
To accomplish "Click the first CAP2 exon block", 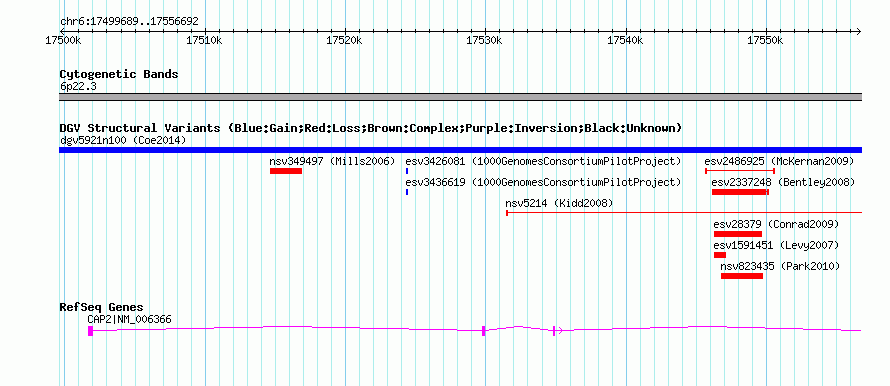I will point(90,331).
